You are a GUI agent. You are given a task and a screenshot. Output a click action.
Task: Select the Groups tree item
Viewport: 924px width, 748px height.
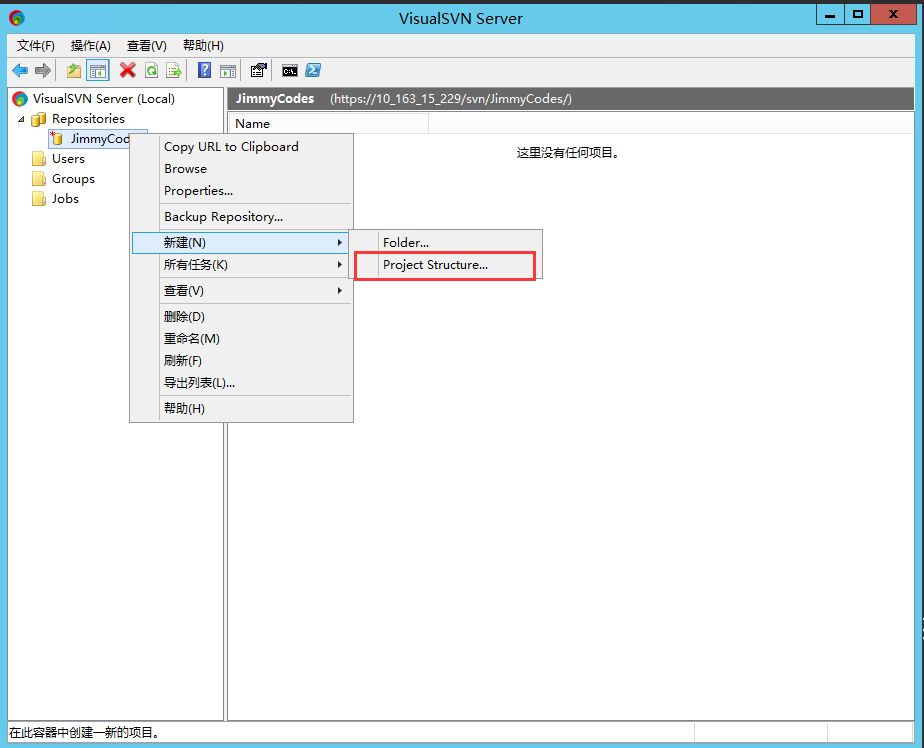(73, 179)
